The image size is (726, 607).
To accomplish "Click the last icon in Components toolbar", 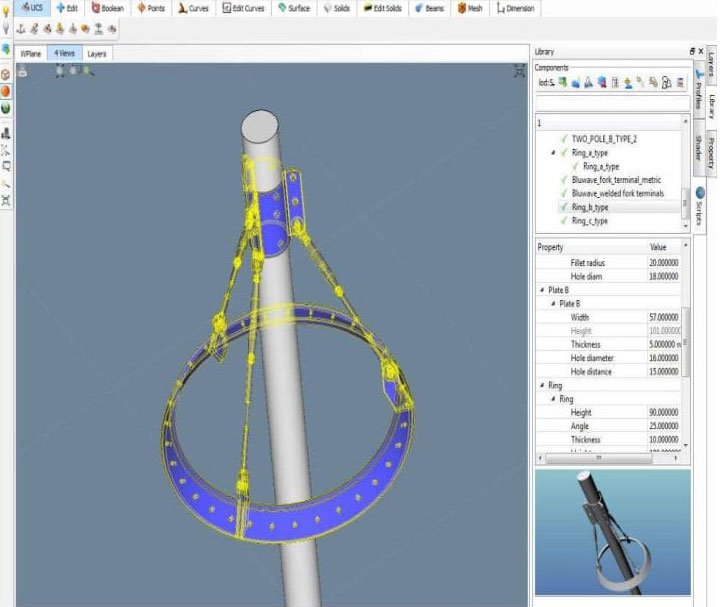I will coord(679,83).
